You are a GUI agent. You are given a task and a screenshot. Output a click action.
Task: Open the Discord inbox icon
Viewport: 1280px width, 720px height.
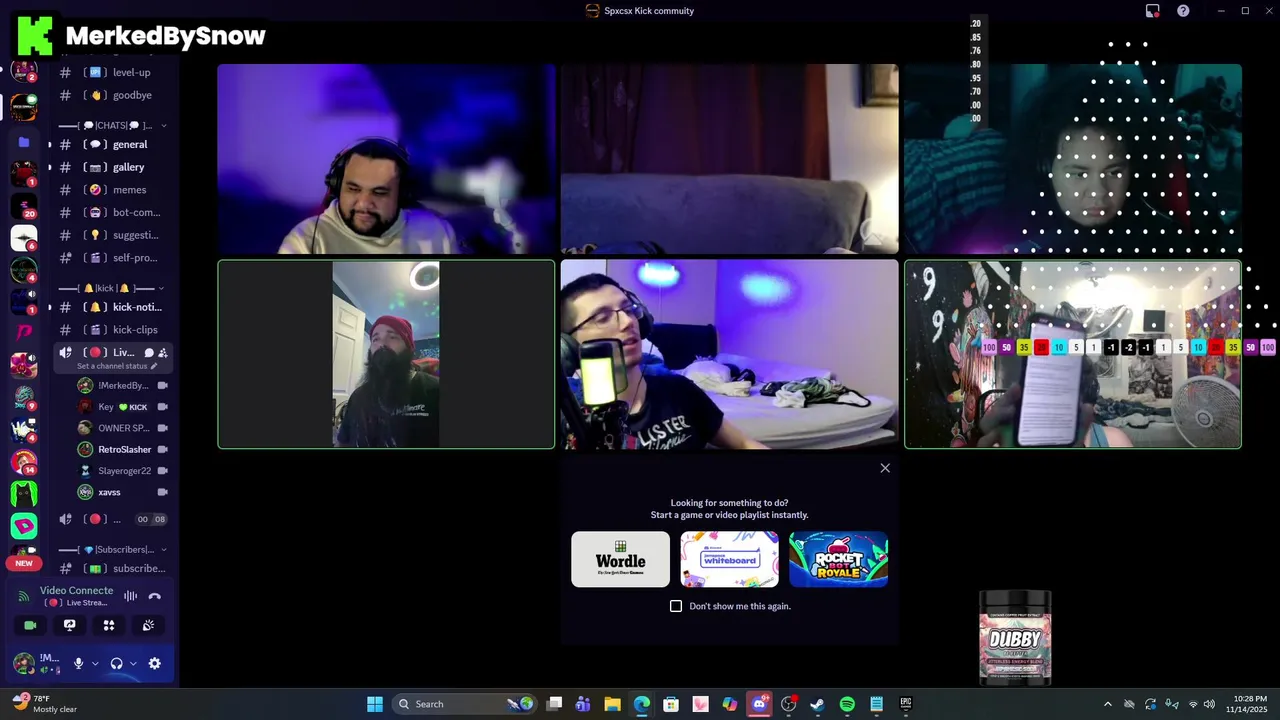(1152, 11)
